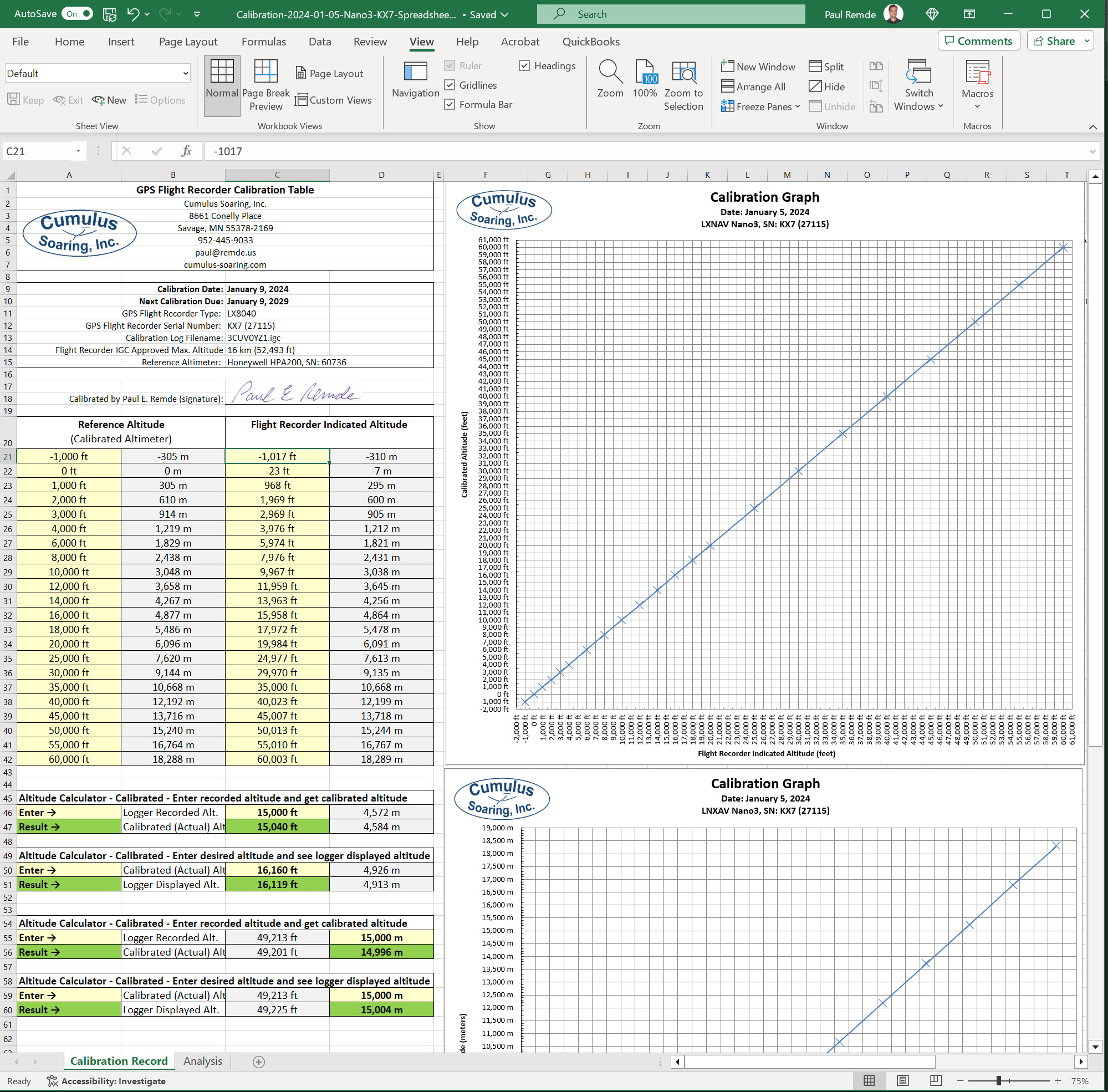This screenshot has width=1108, height=1092.
Task: Click the Select All corner triangle
Action: coord(11,175)
